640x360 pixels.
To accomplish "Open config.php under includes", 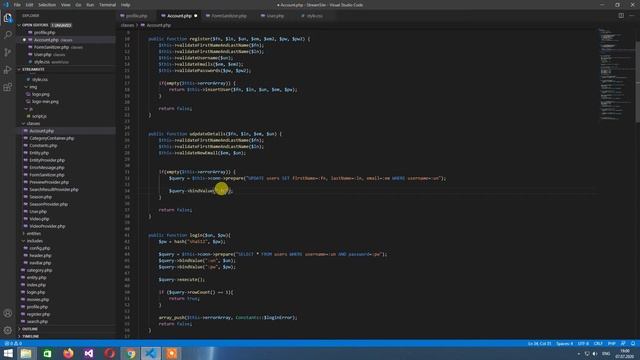I will tap(40, 248).
